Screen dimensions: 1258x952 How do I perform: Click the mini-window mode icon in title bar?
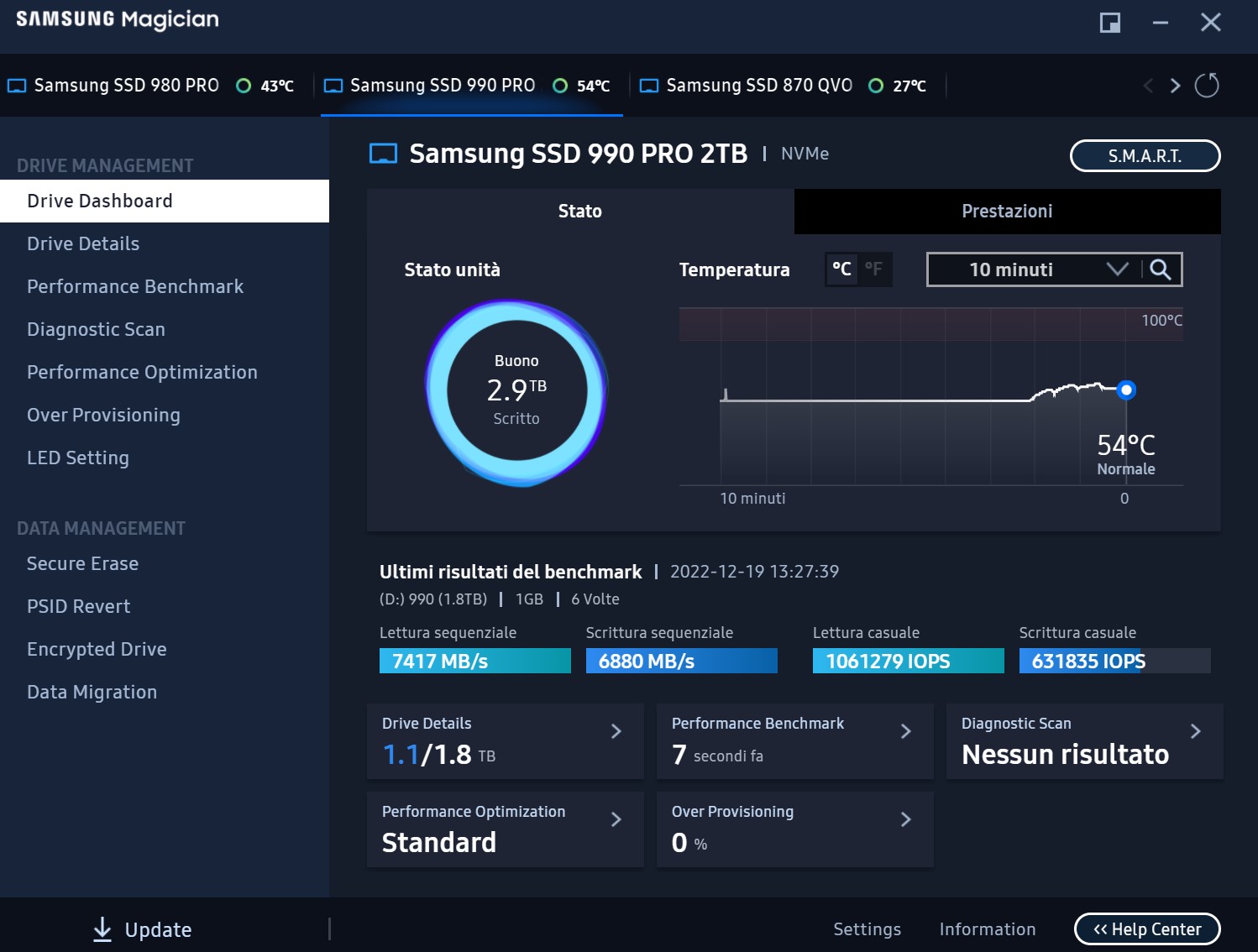click(x=1110, y=23)
